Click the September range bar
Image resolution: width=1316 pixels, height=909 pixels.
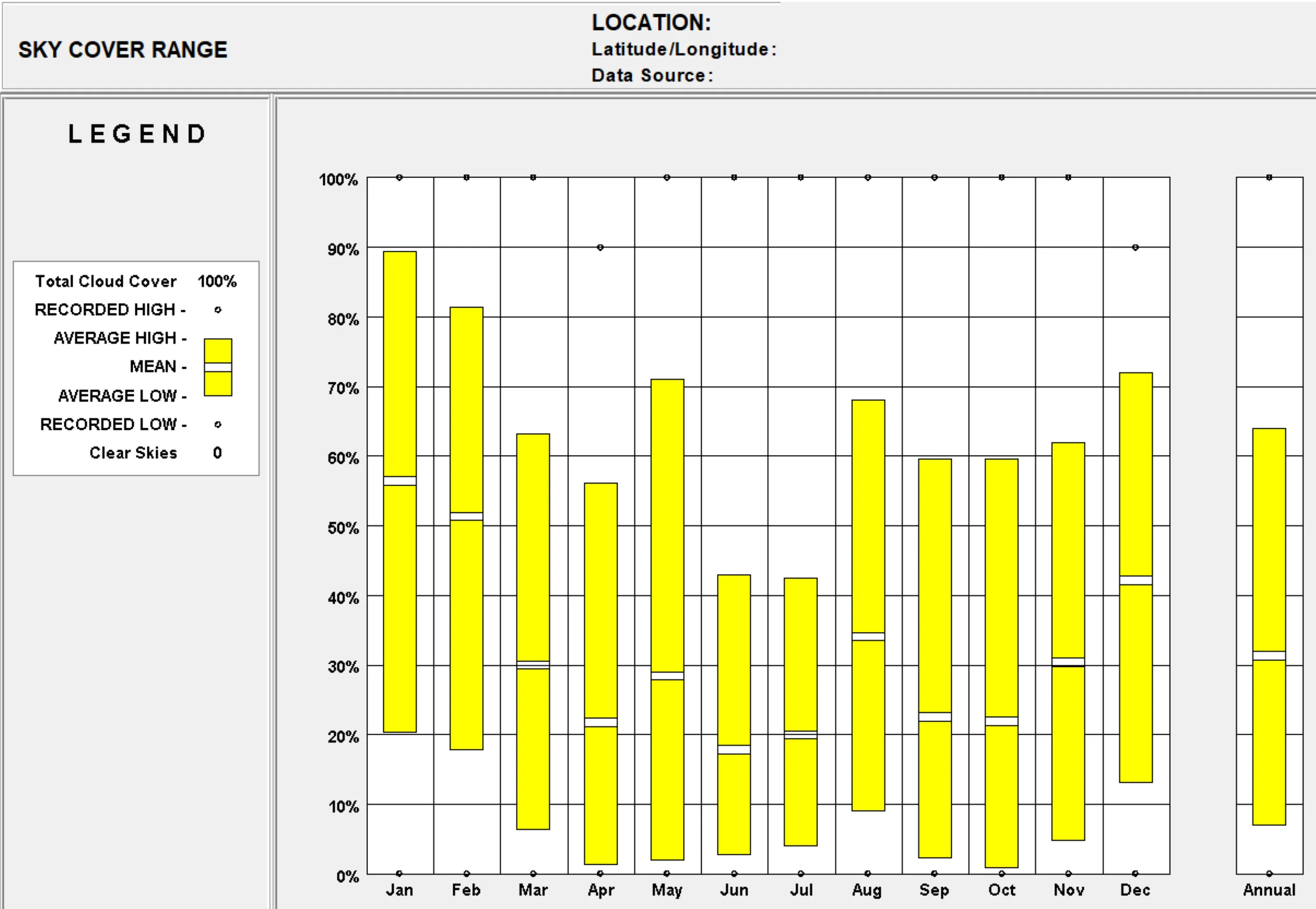(x=935, y=658)
